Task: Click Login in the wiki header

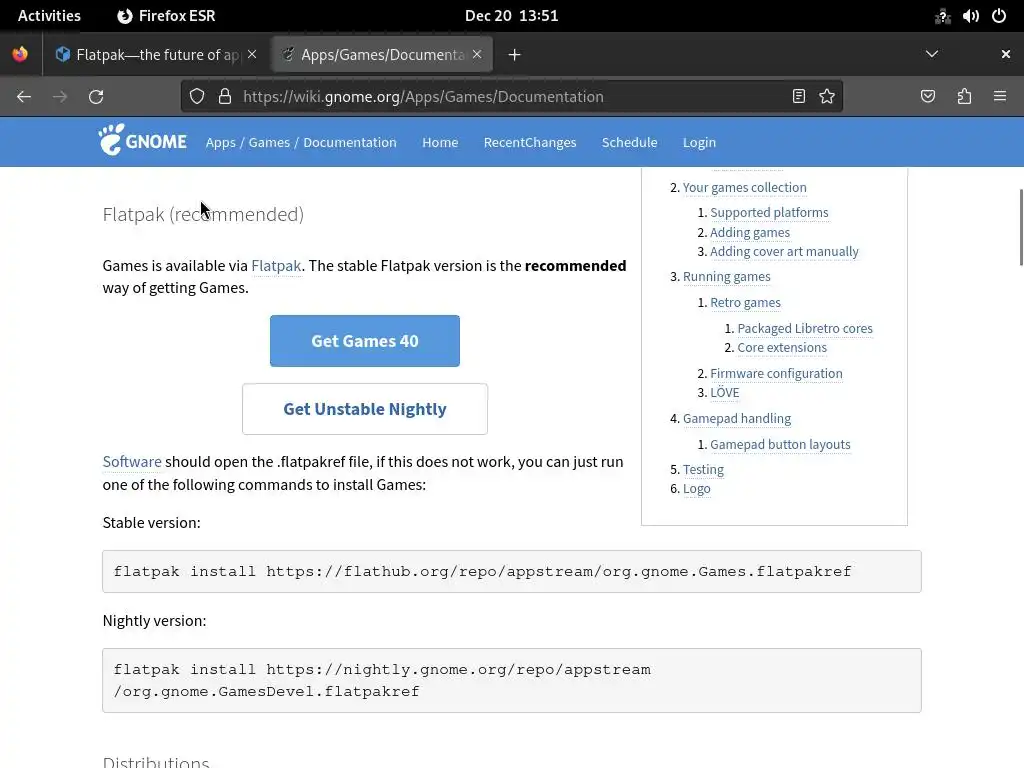Action: [699, 142]
